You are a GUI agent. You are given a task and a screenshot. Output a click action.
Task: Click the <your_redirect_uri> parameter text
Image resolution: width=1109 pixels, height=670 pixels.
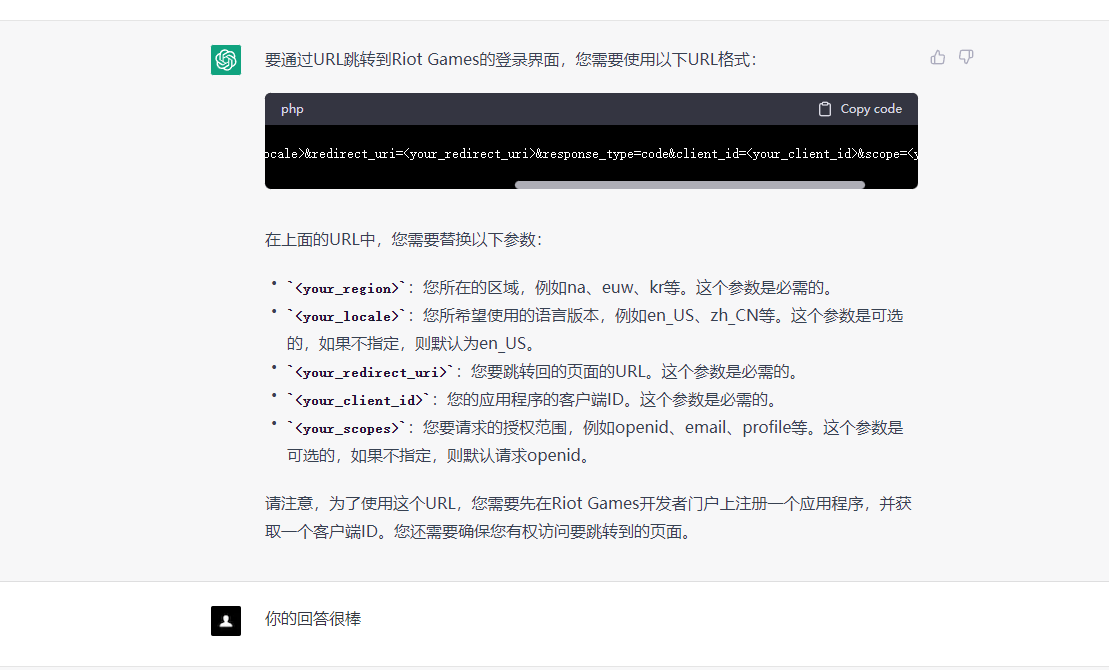[x=371, y=372]
